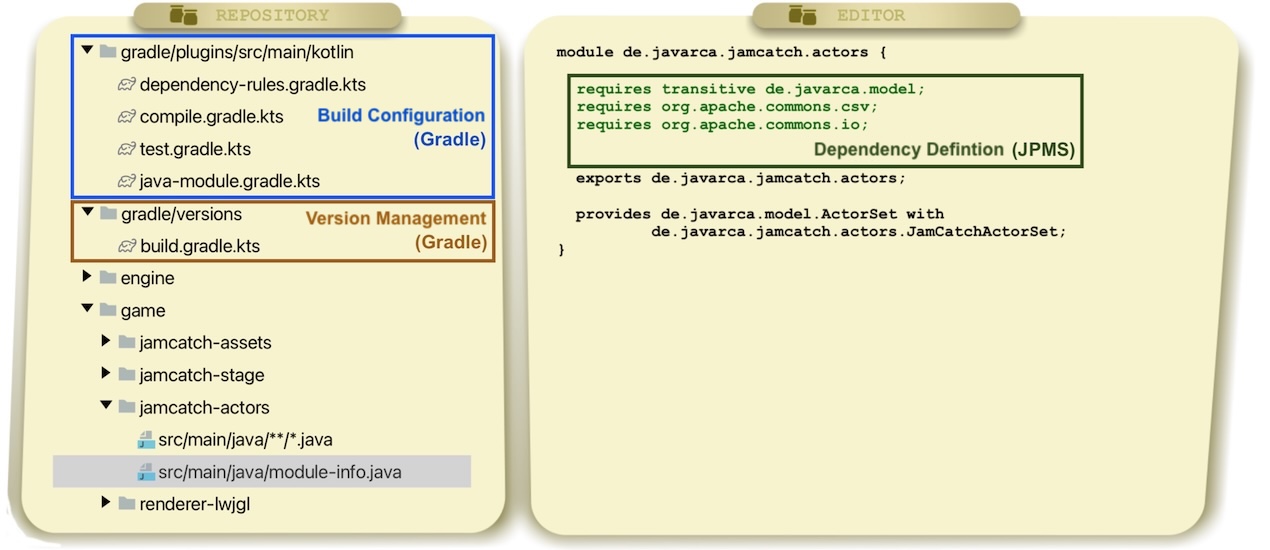
Task: Click the provides de.javarca.model.ActorSet line
Action: click(760, 213)
